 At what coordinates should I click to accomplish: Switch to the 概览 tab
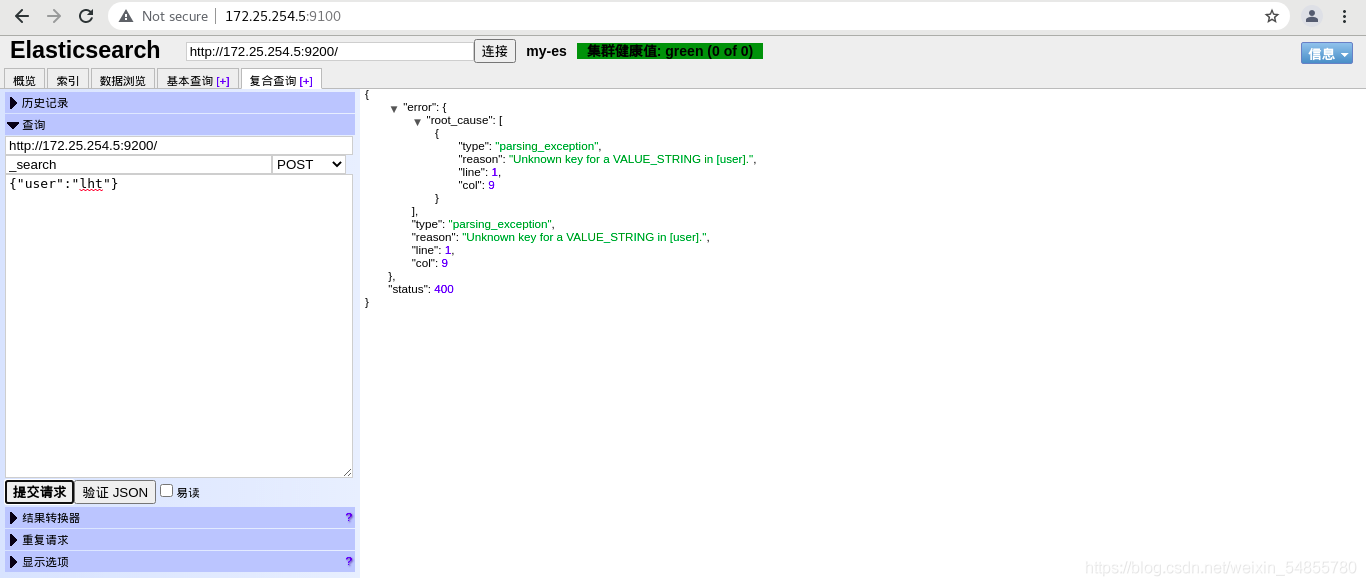24,80
